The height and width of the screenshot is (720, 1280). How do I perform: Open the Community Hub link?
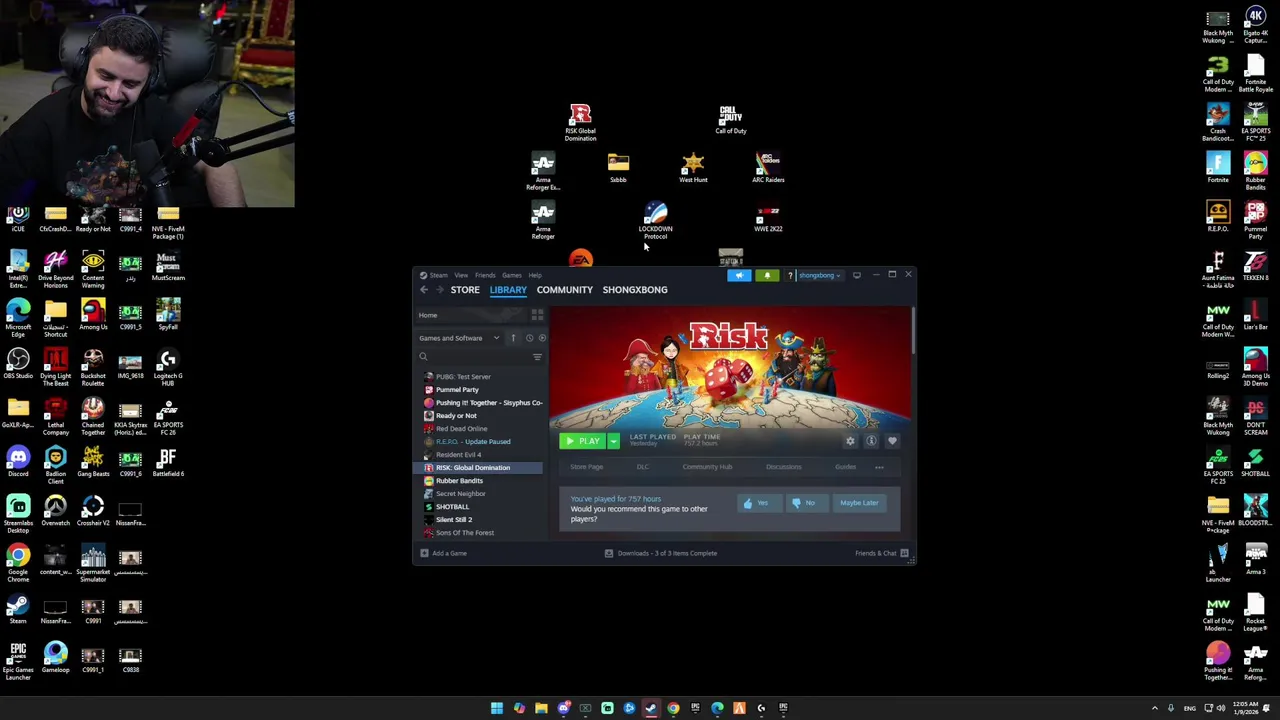point(707,467)
